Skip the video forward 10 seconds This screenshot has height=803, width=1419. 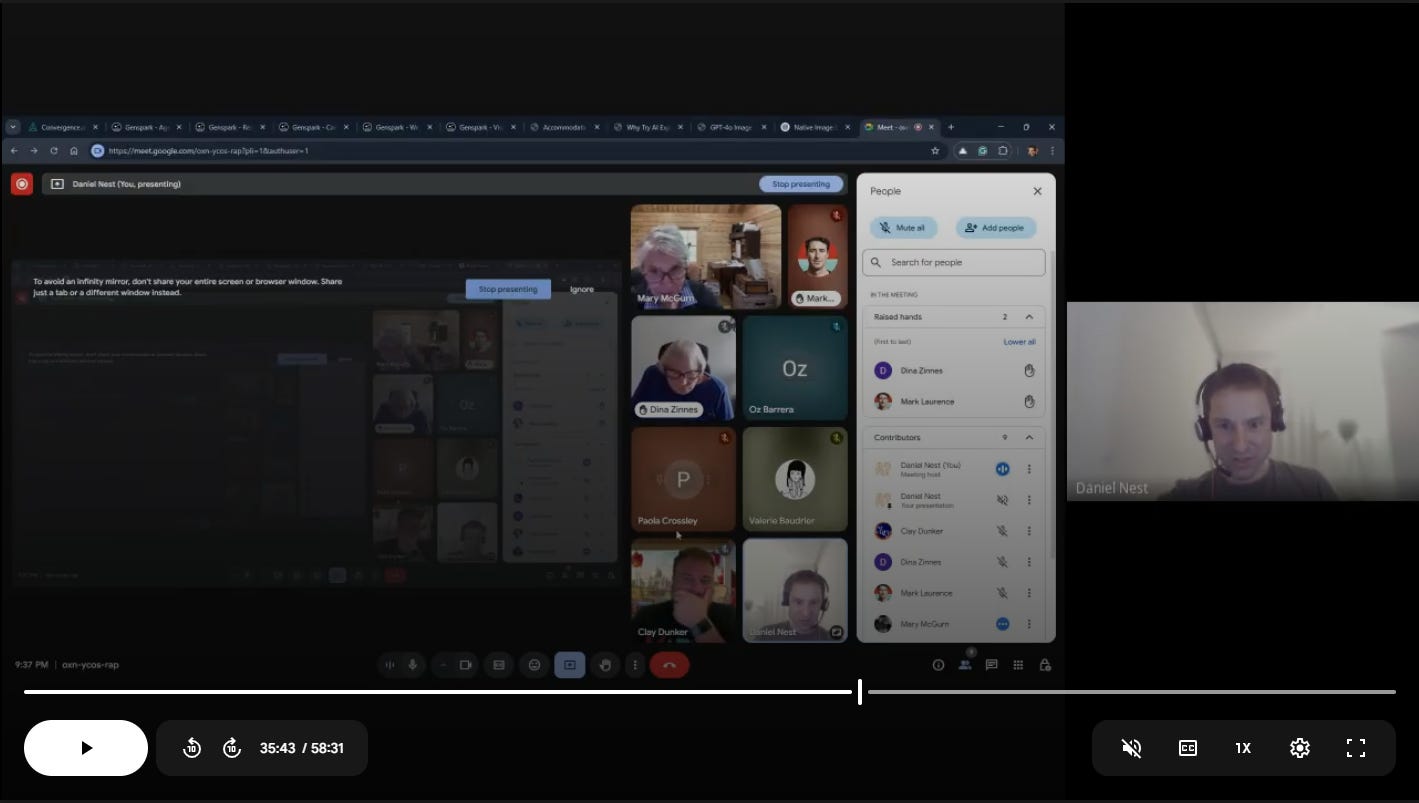click(232, 748)
